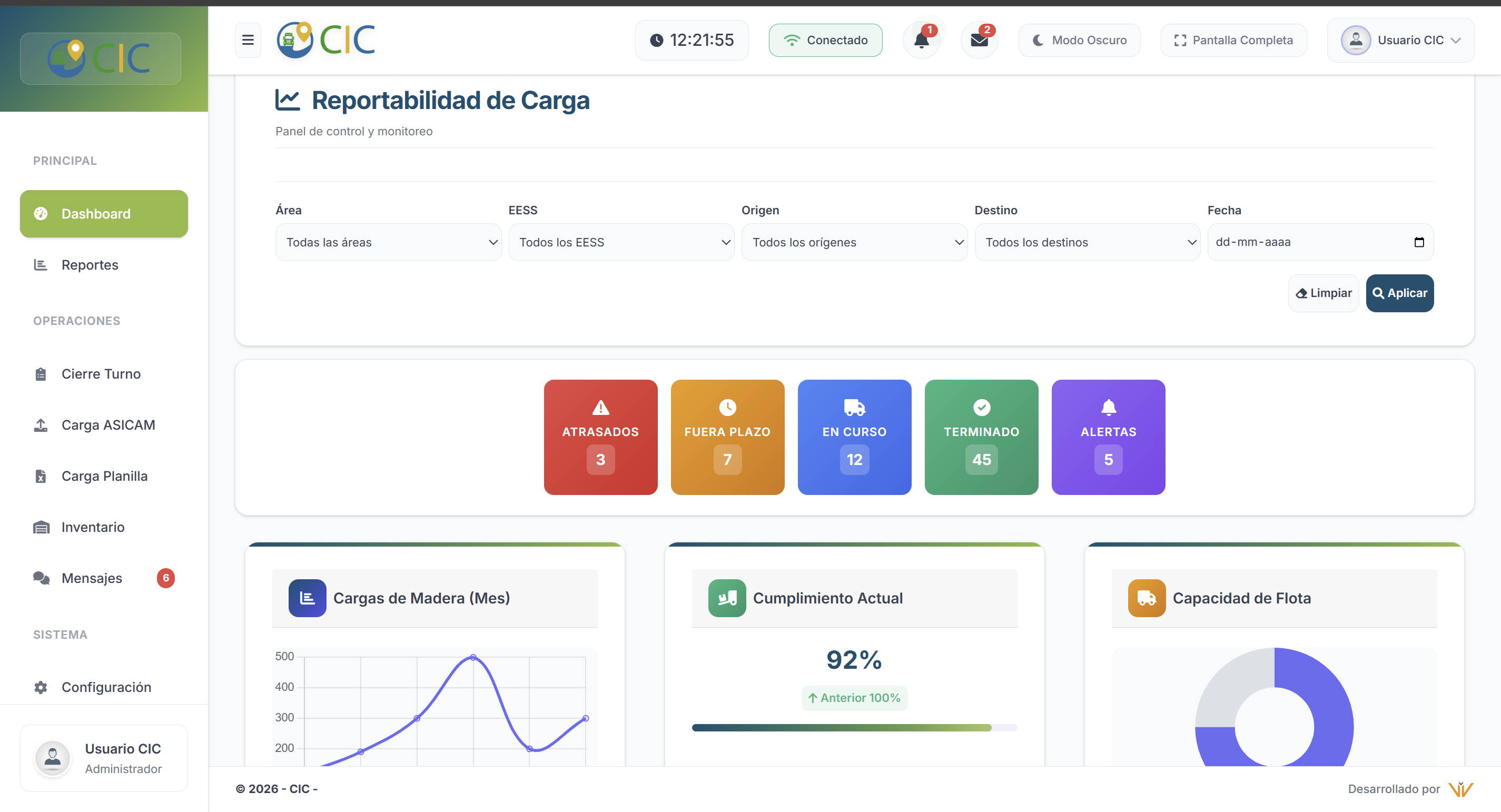Expand the Todos los EESS dropdown
The image size is (1501, 812).
tap(621, 242)
